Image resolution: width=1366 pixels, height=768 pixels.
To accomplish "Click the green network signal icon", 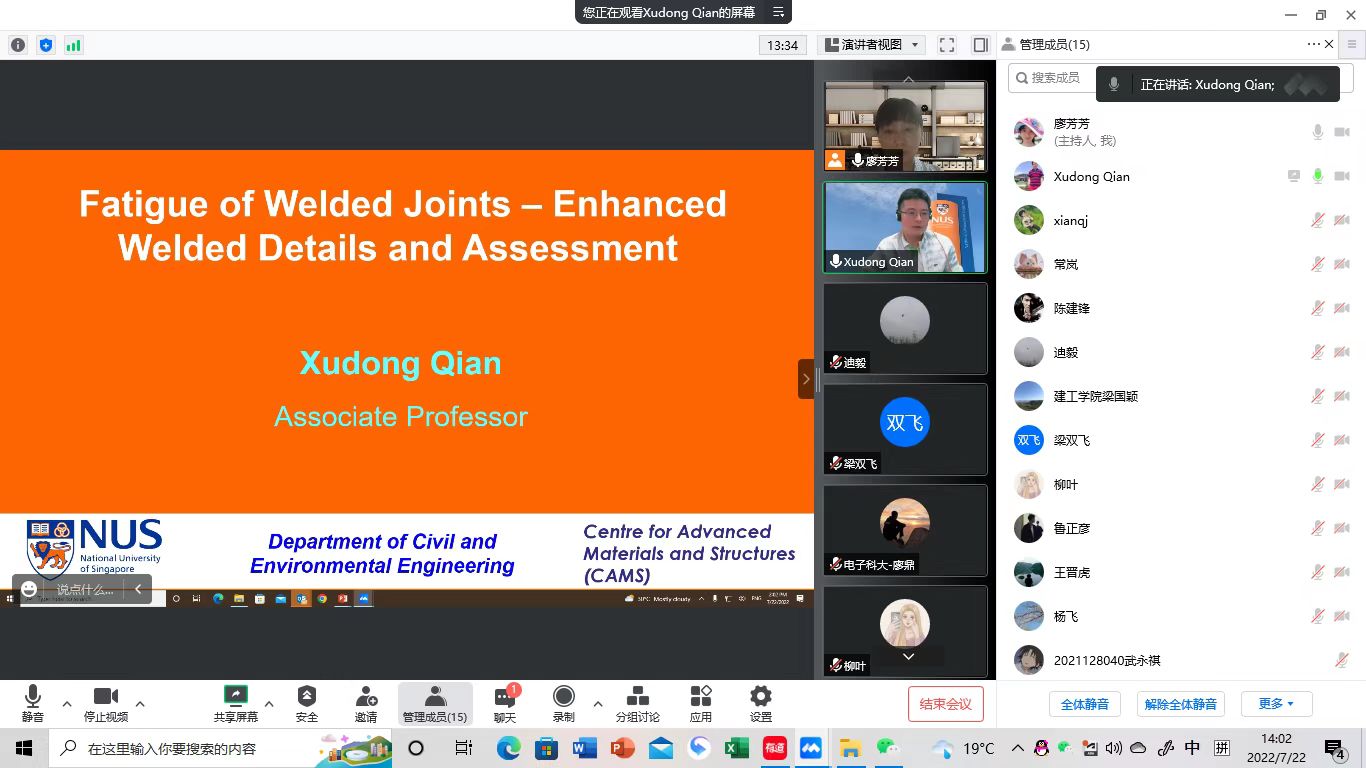I will (x=73, y=45).
